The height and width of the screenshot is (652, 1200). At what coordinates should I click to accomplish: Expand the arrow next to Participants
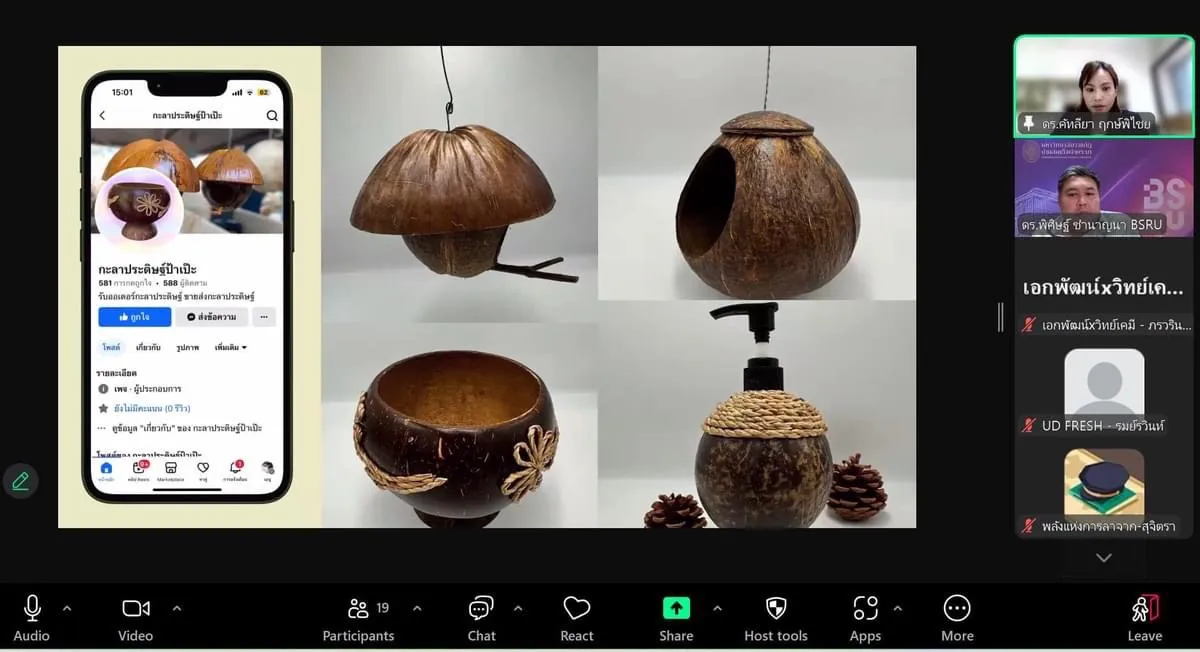[x=417, y=608]
